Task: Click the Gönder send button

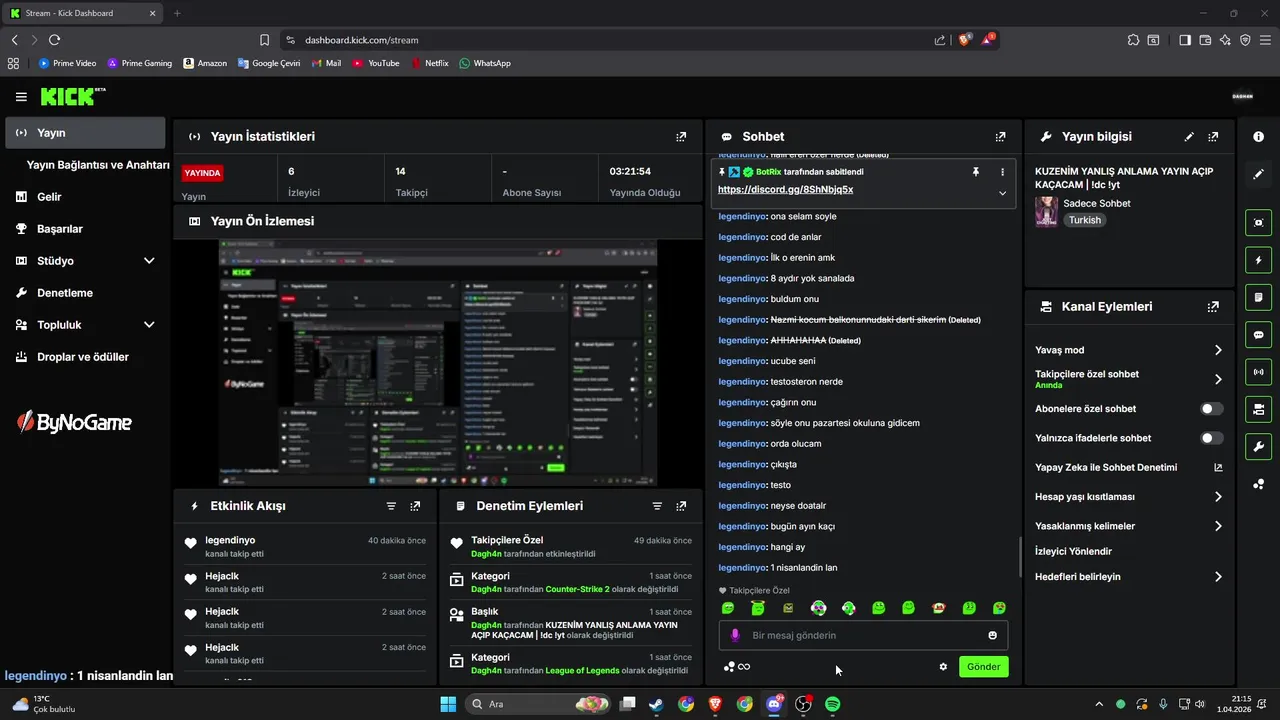Action: click(983, 667)
